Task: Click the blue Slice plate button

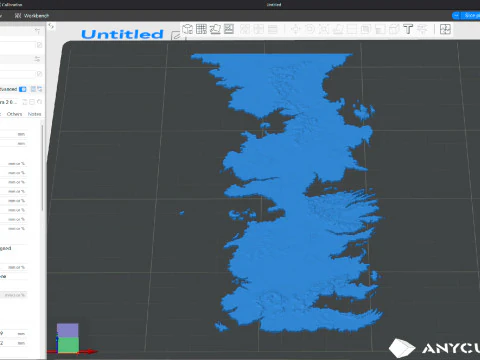Action: [471, 15]
